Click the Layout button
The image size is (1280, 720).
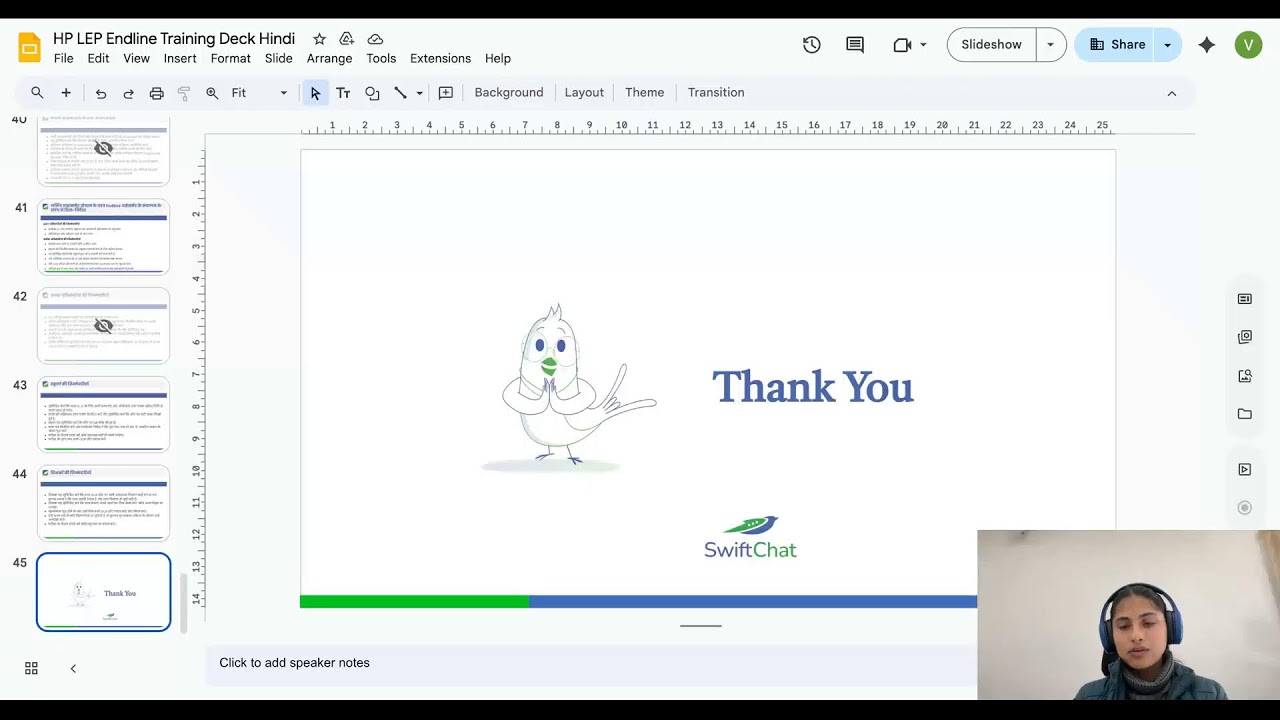(x=584, y=93)
